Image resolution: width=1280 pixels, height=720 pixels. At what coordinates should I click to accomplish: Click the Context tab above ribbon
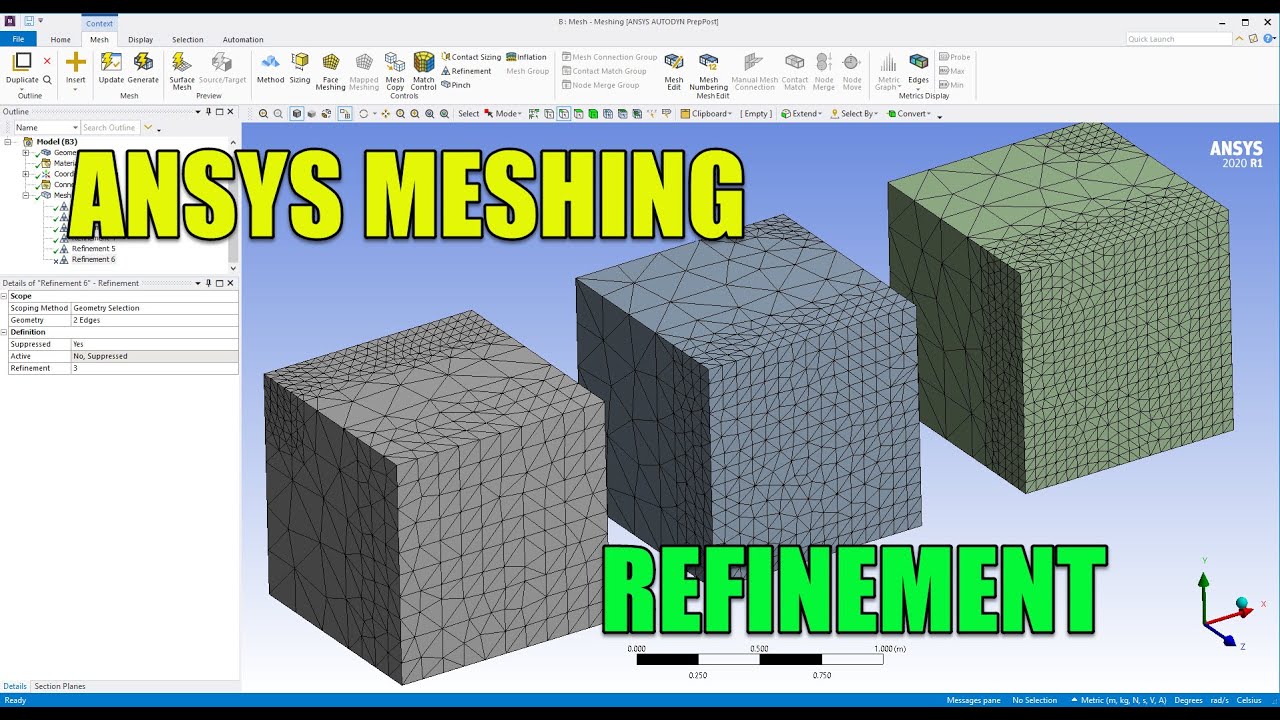point(99,23)
